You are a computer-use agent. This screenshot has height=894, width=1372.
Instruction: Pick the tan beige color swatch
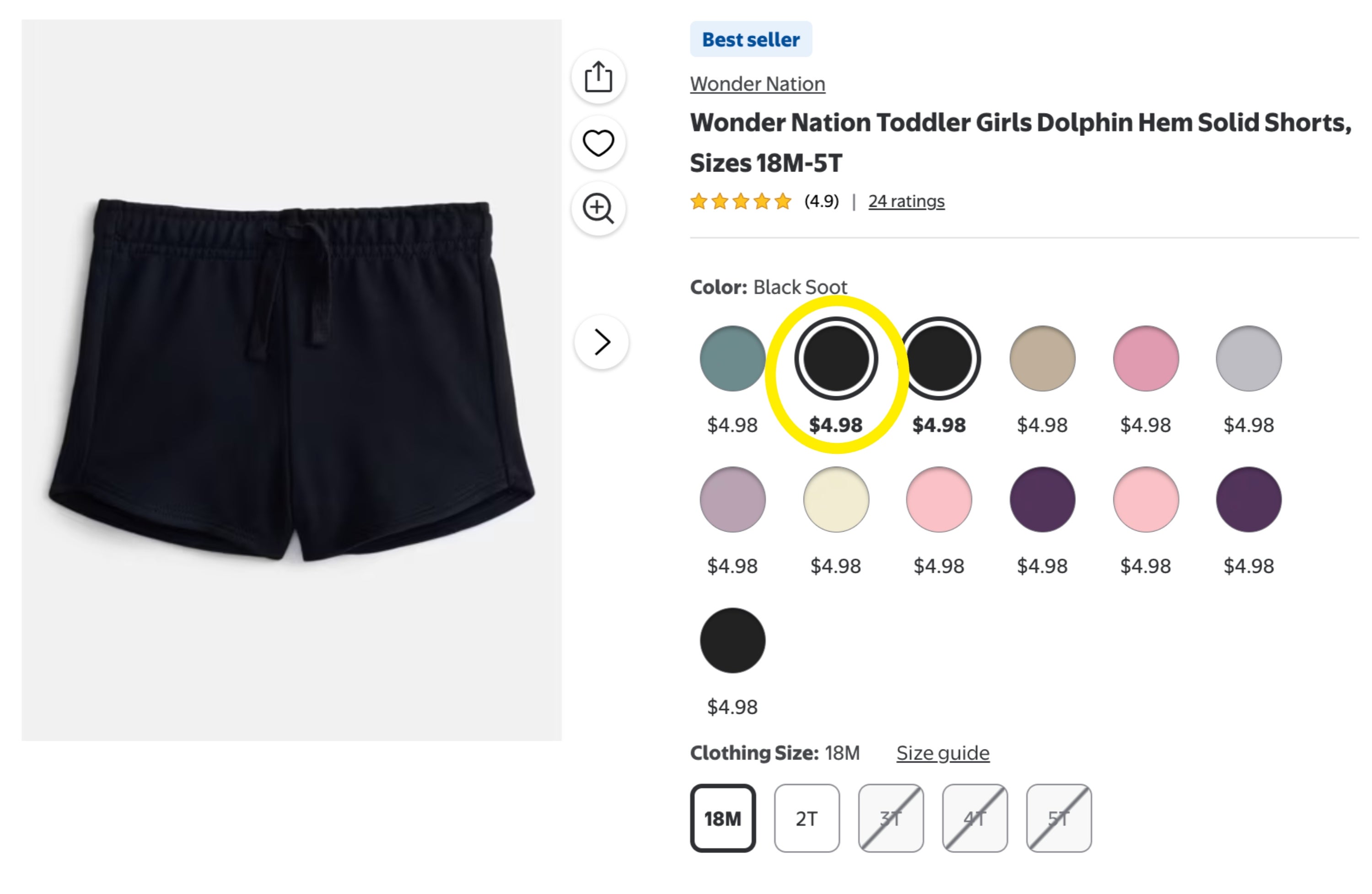1042,359
